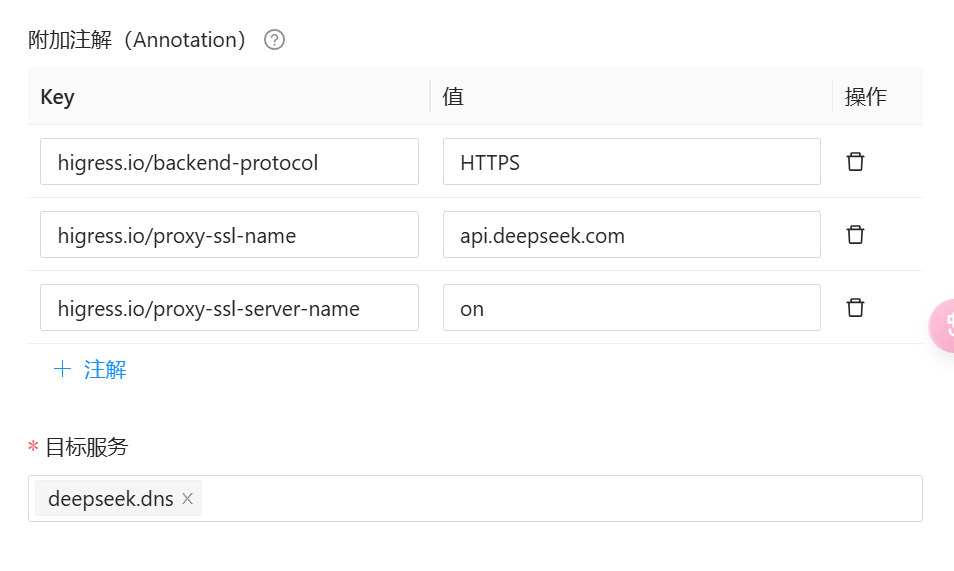Edit the 'on' value field
Image resolution: width=954 pixels, height=571 pixels.
(631, 308)
